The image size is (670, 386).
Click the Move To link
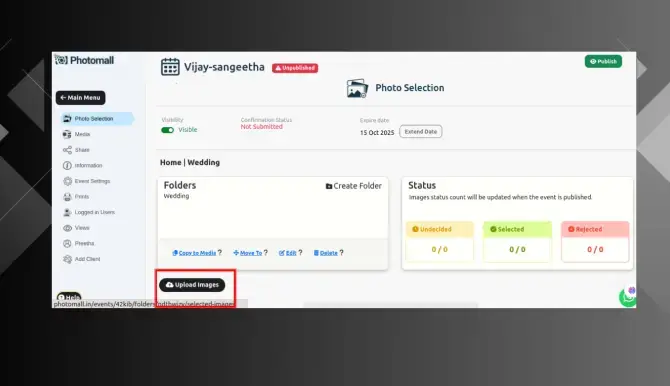(248, 253)
